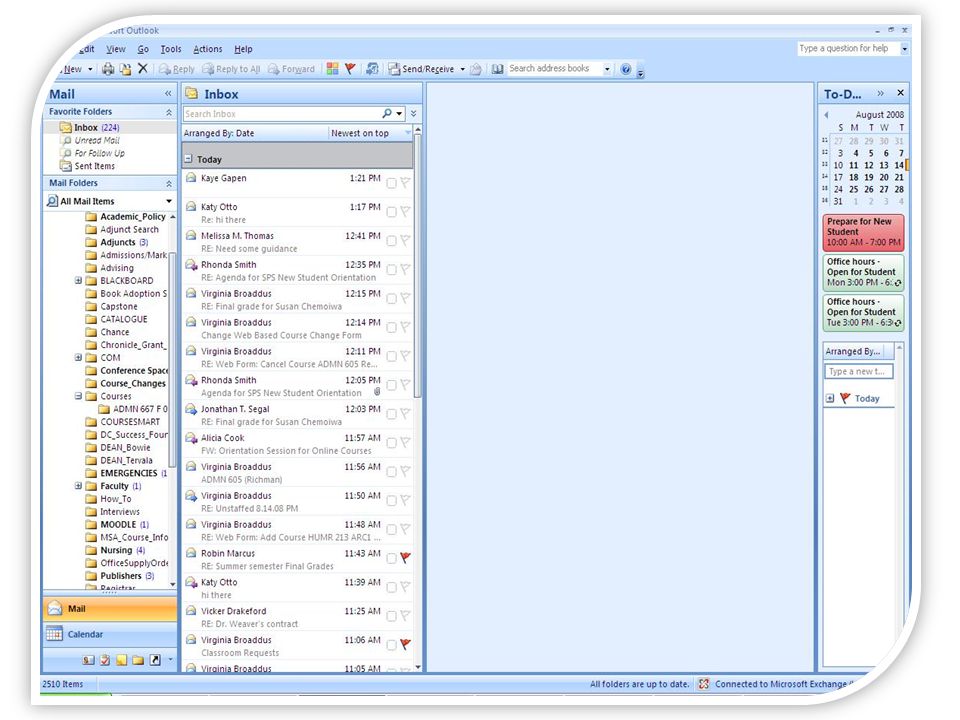
Task: Click the Type a question for help box
Action: point(848,48)
